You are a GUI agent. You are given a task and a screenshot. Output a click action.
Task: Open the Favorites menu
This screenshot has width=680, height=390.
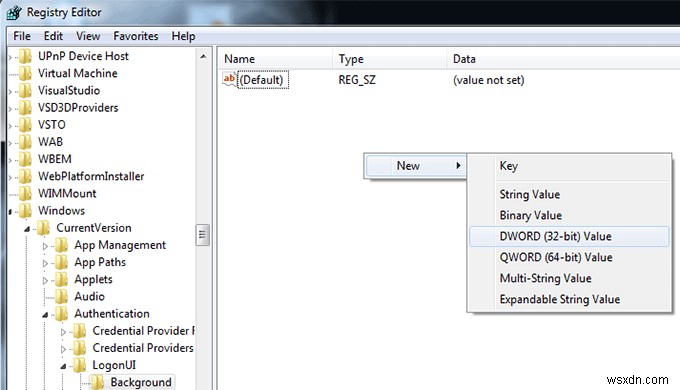(x=136, y=36)
